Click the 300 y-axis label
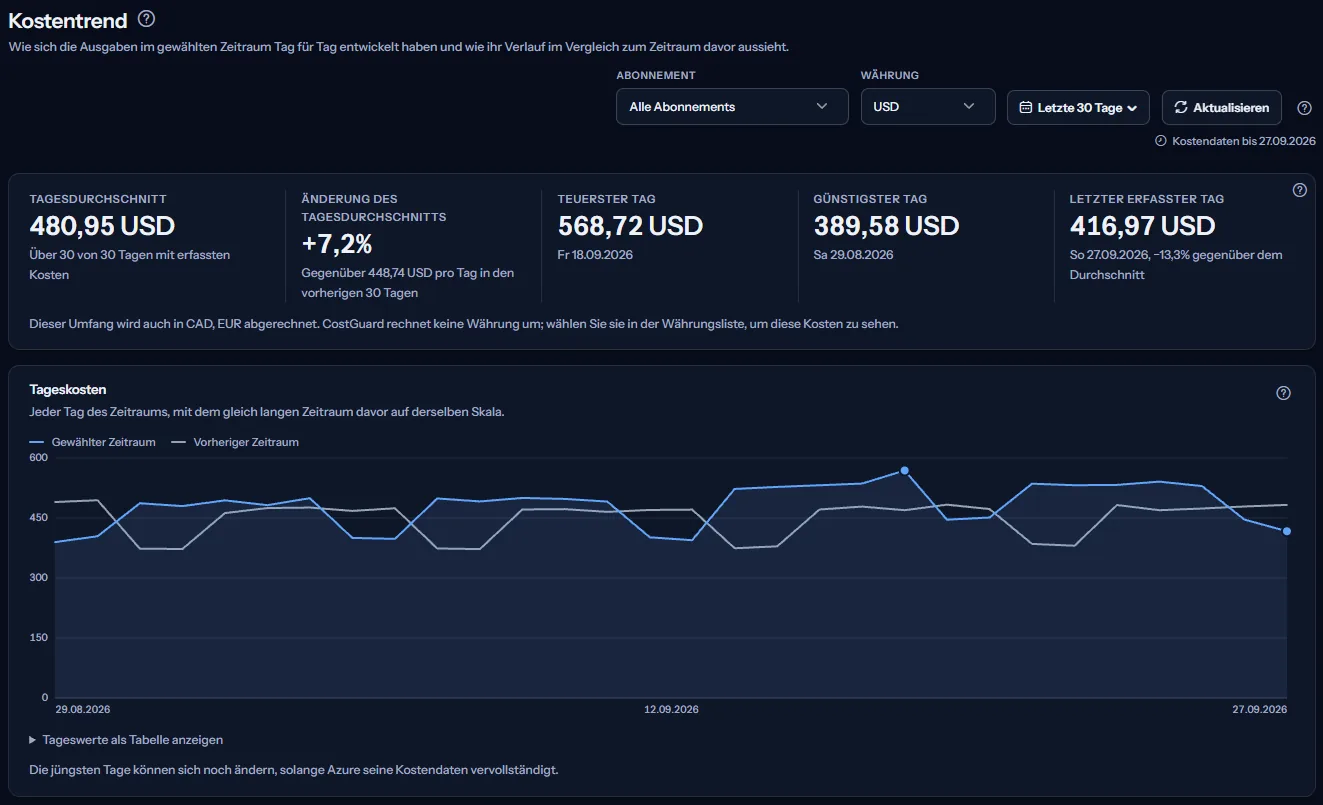1323x805 pixels. (x=39, y=578)
